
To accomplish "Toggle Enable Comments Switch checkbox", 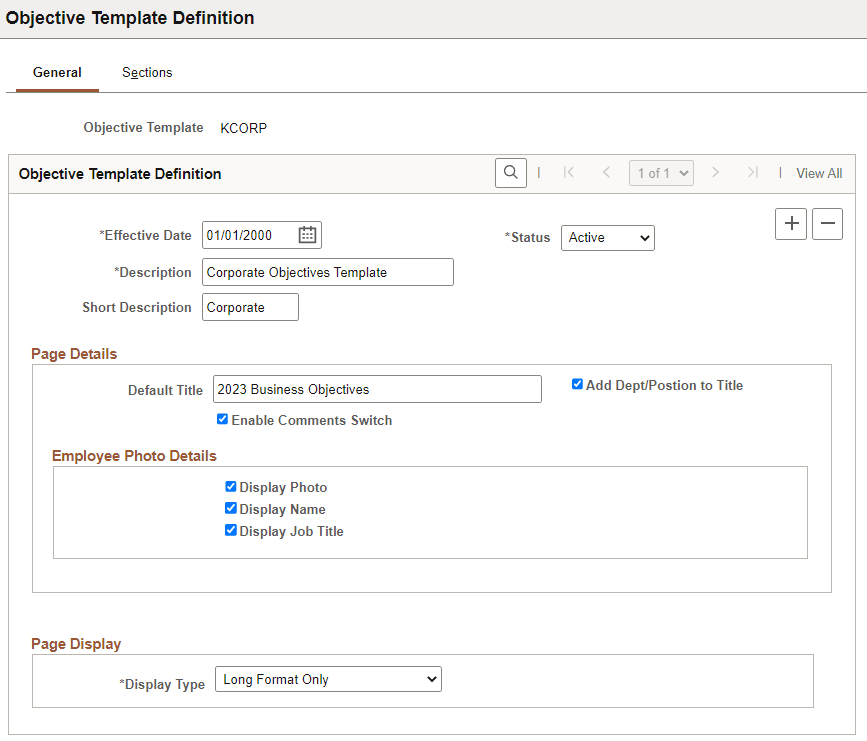I will [x=222, y=419].
